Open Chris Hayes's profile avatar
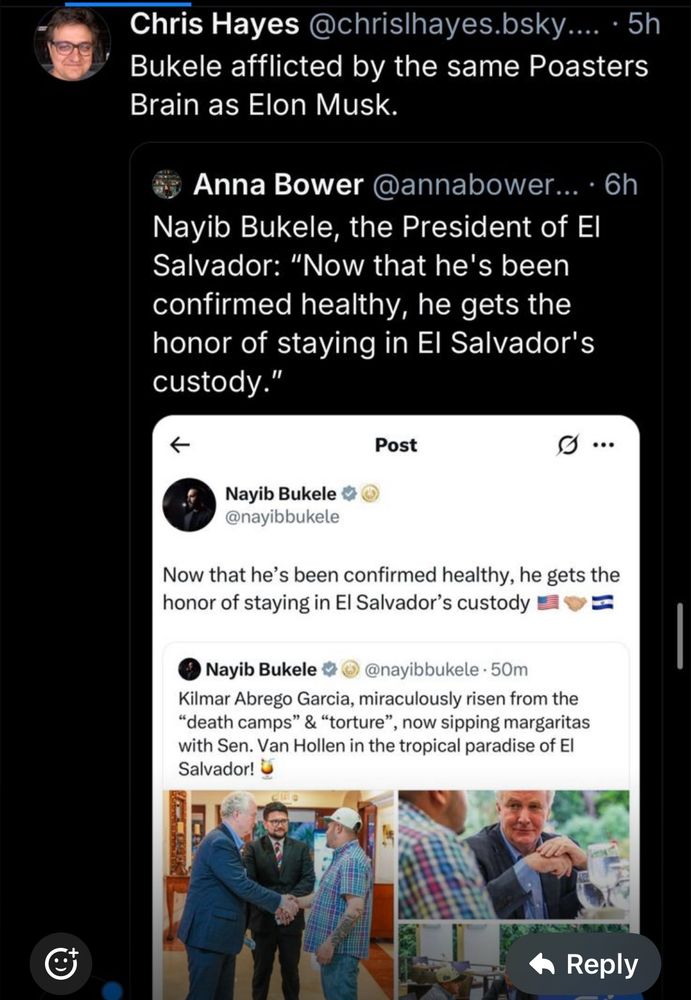 71,42
